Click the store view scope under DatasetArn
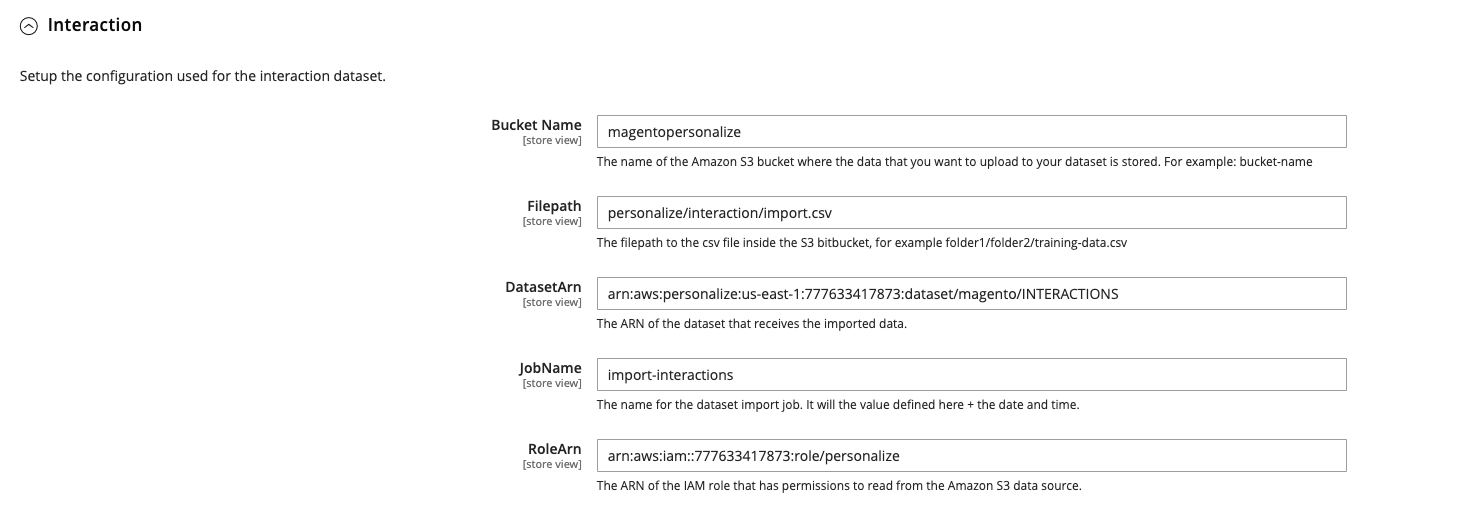Viewport: 1458px width, 510px height. (x=551, y=302)
